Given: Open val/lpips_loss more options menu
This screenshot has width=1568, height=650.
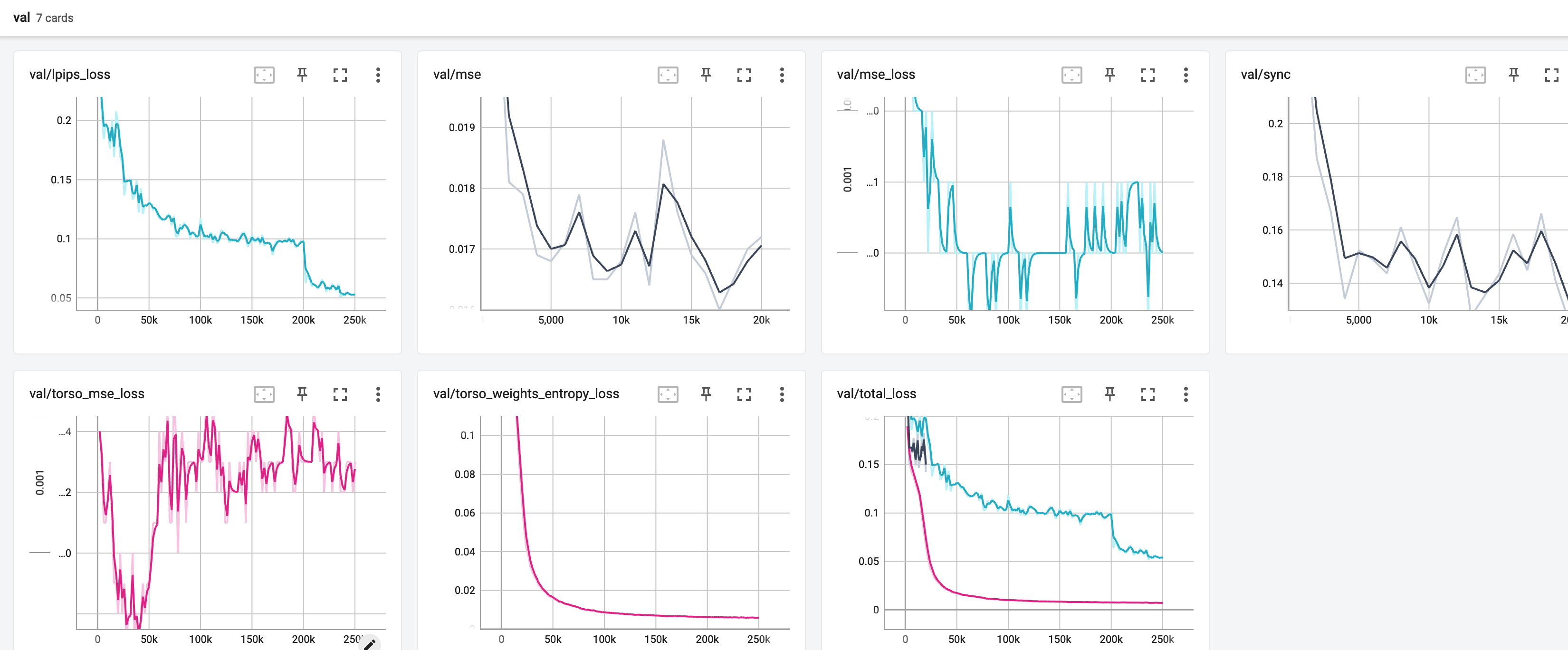Looking at the screenshot, I should pos(378,75).
